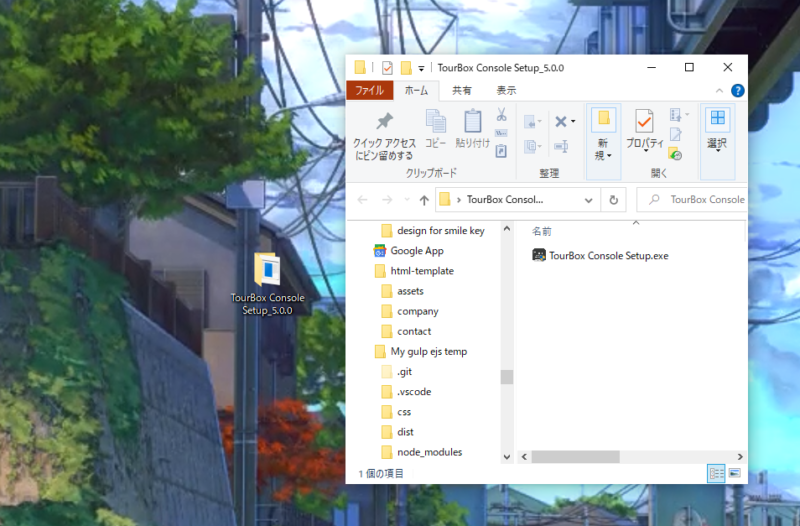Image resolution: width=800 pixels, height=526 pixels.
Task: Click the Edit icon in ribbon
Action: (676, 134)
